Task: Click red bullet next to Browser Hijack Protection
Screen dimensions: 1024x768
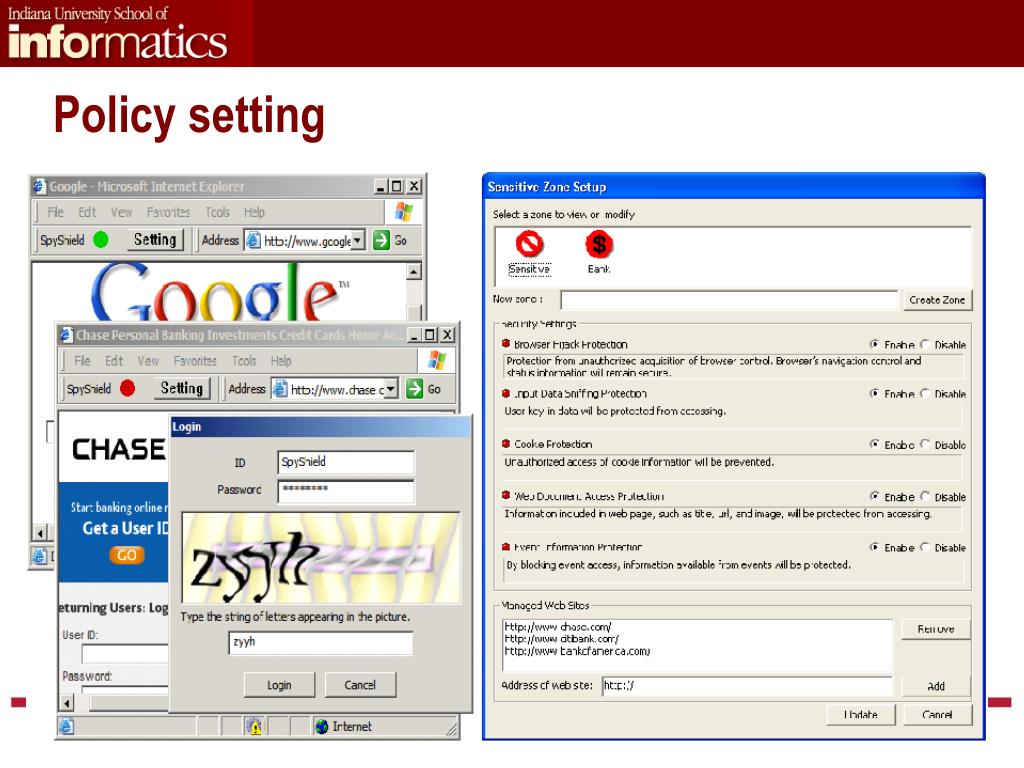Action: [505, 344]
